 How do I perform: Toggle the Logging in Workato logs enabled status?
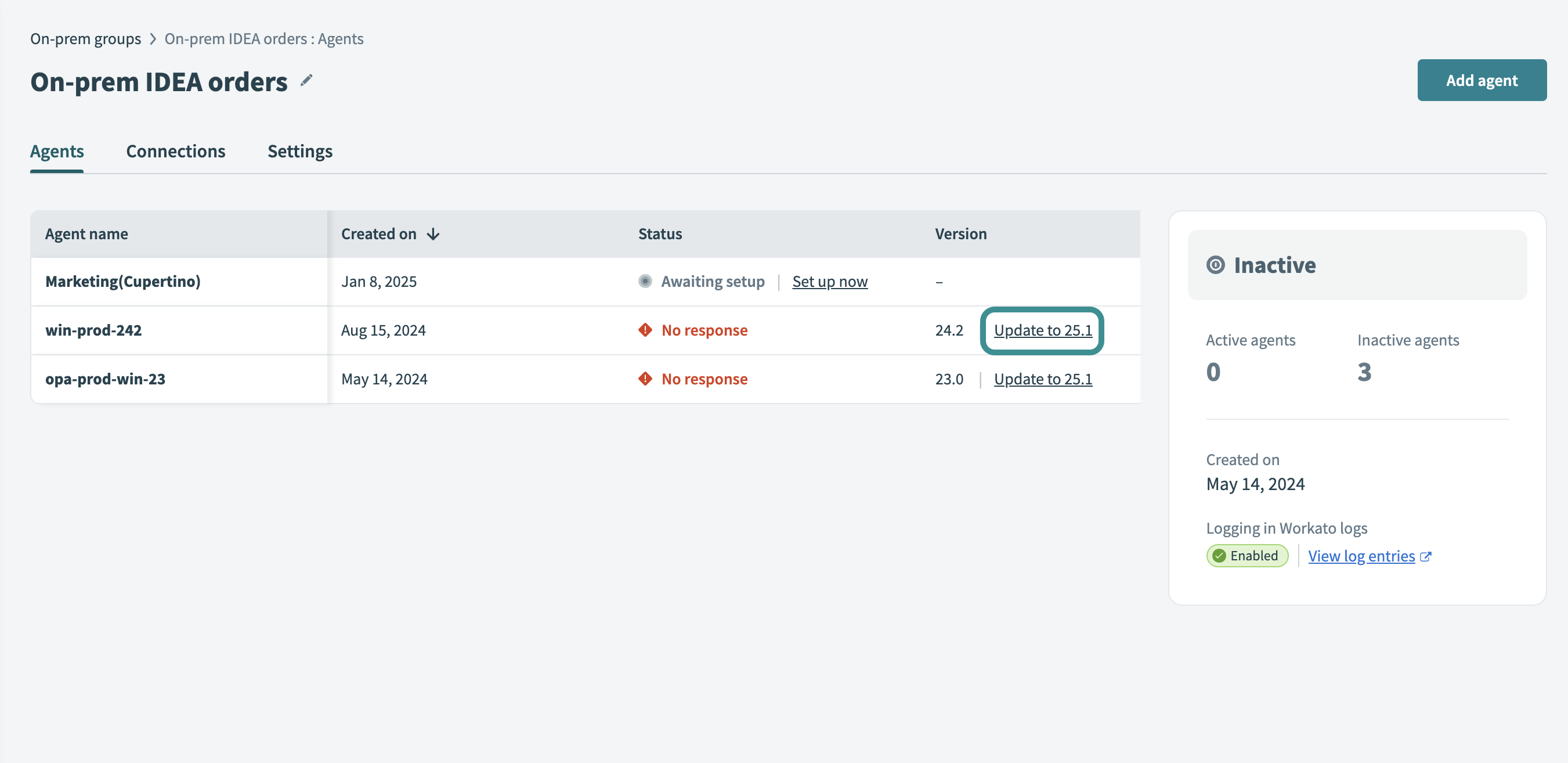(1246, 554)
